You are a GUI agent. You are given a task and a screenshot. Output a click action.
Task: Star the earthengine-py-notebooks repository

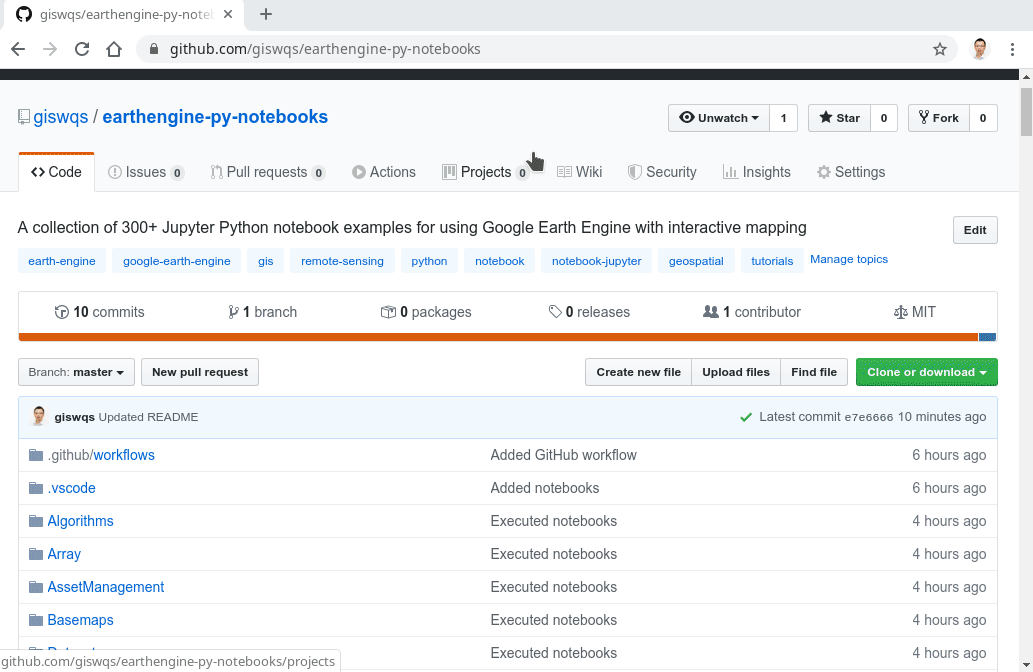(x=839, y=118)
